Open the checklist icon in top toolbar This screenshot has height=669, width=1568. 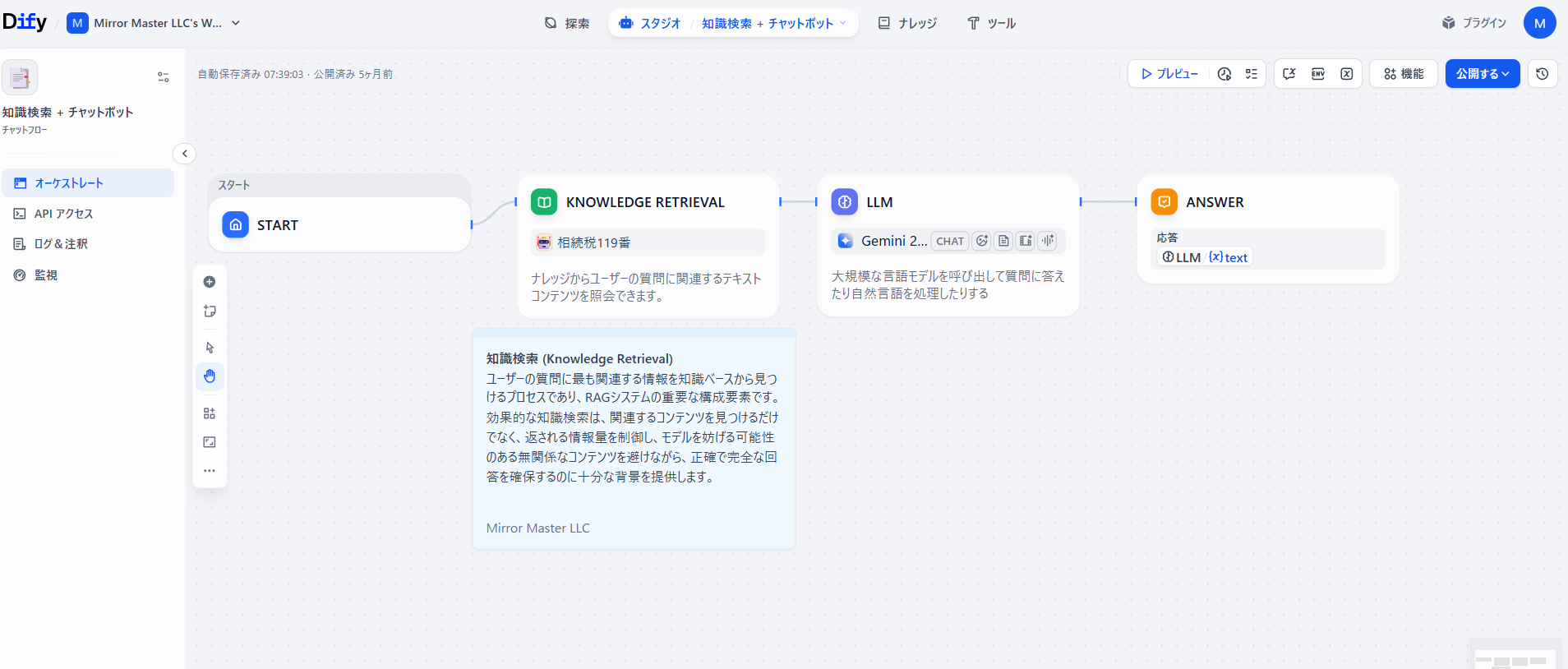pos(1252,74)
